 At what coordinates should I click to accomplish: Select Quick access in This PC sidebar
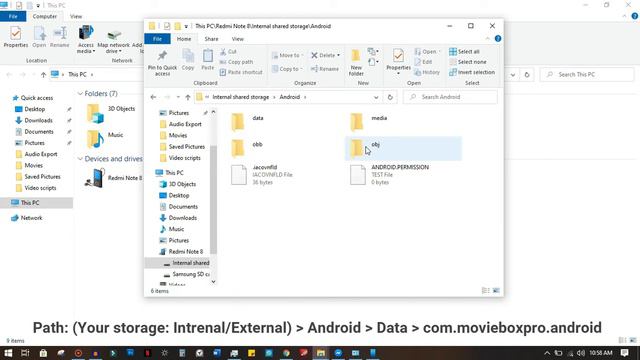tap(32, 98)
